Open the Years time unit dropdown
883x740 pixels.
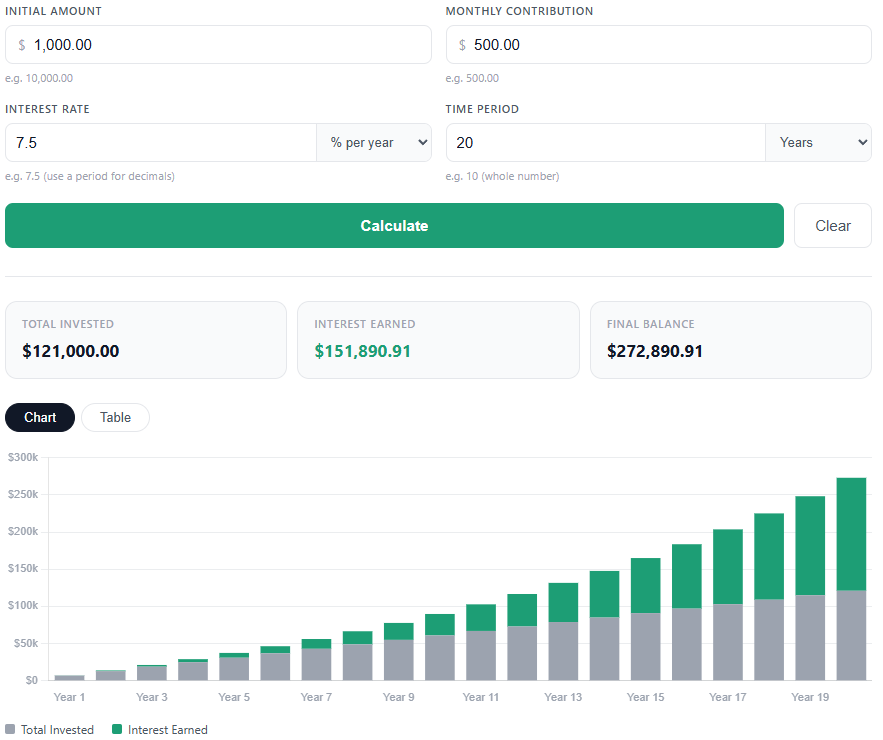coord(818,142)
